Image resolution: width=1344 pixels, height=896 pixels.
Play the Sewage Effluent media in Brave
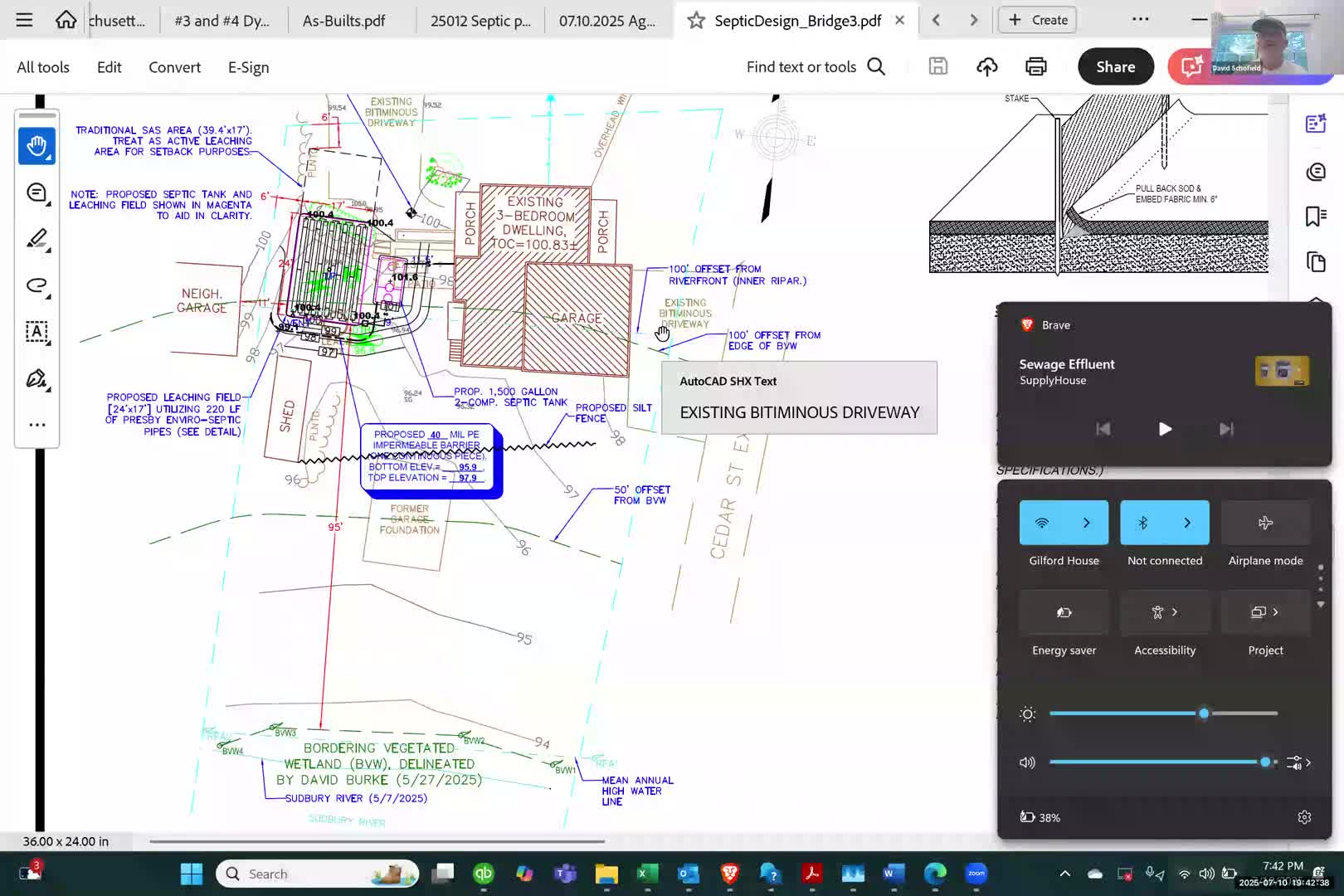coord(1165,429)
